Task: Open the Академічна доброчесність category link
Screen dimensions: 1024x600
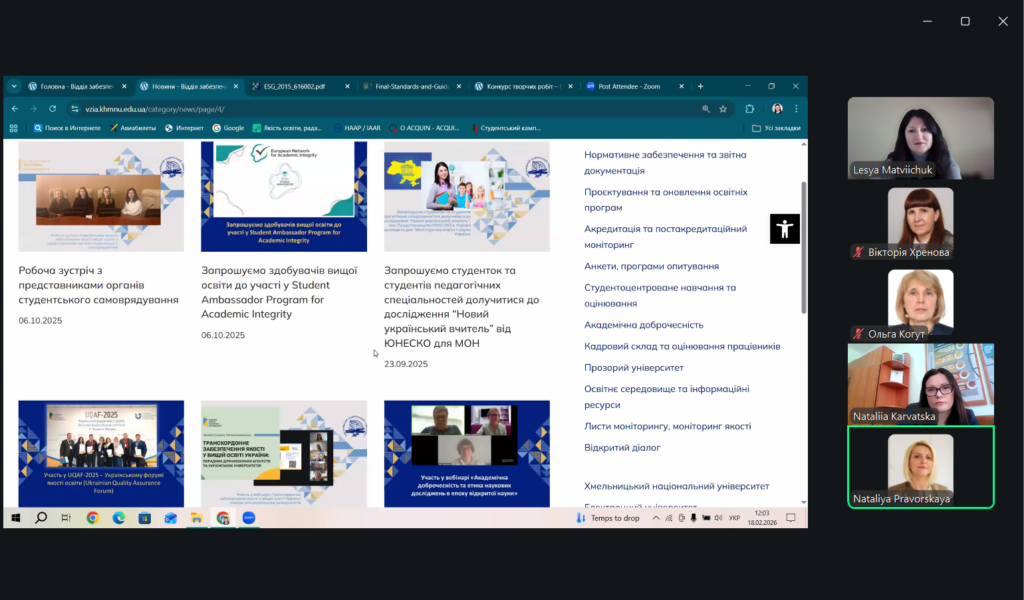Action: click(x=643, y=325)
